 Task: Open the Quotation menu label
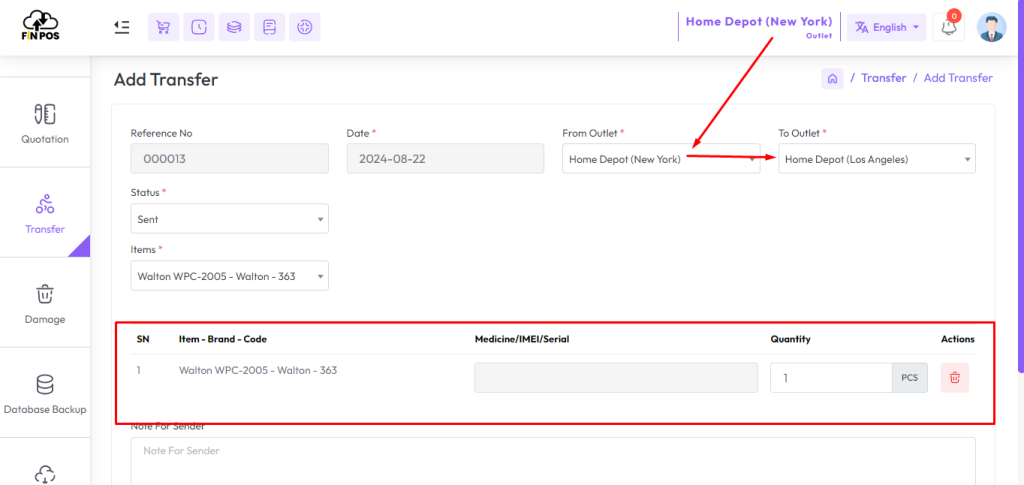[x=44, y=139]
